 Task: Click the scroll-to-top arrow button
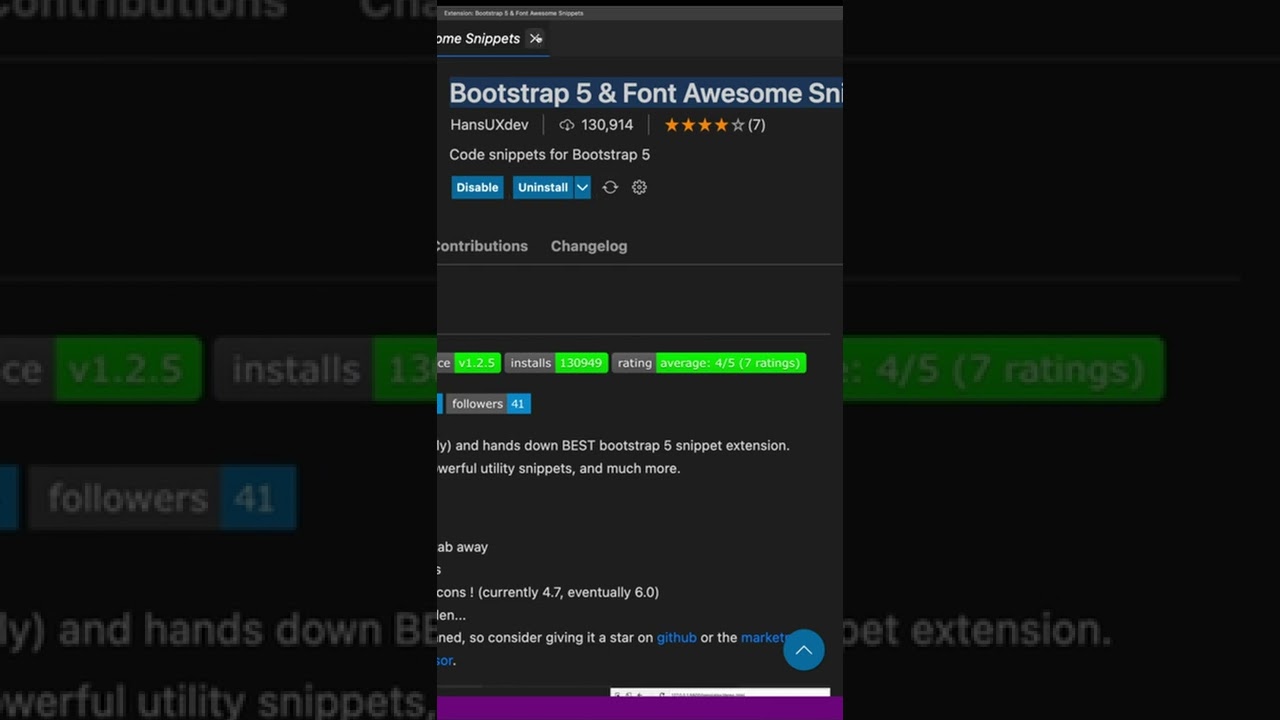tap(803, 650)
